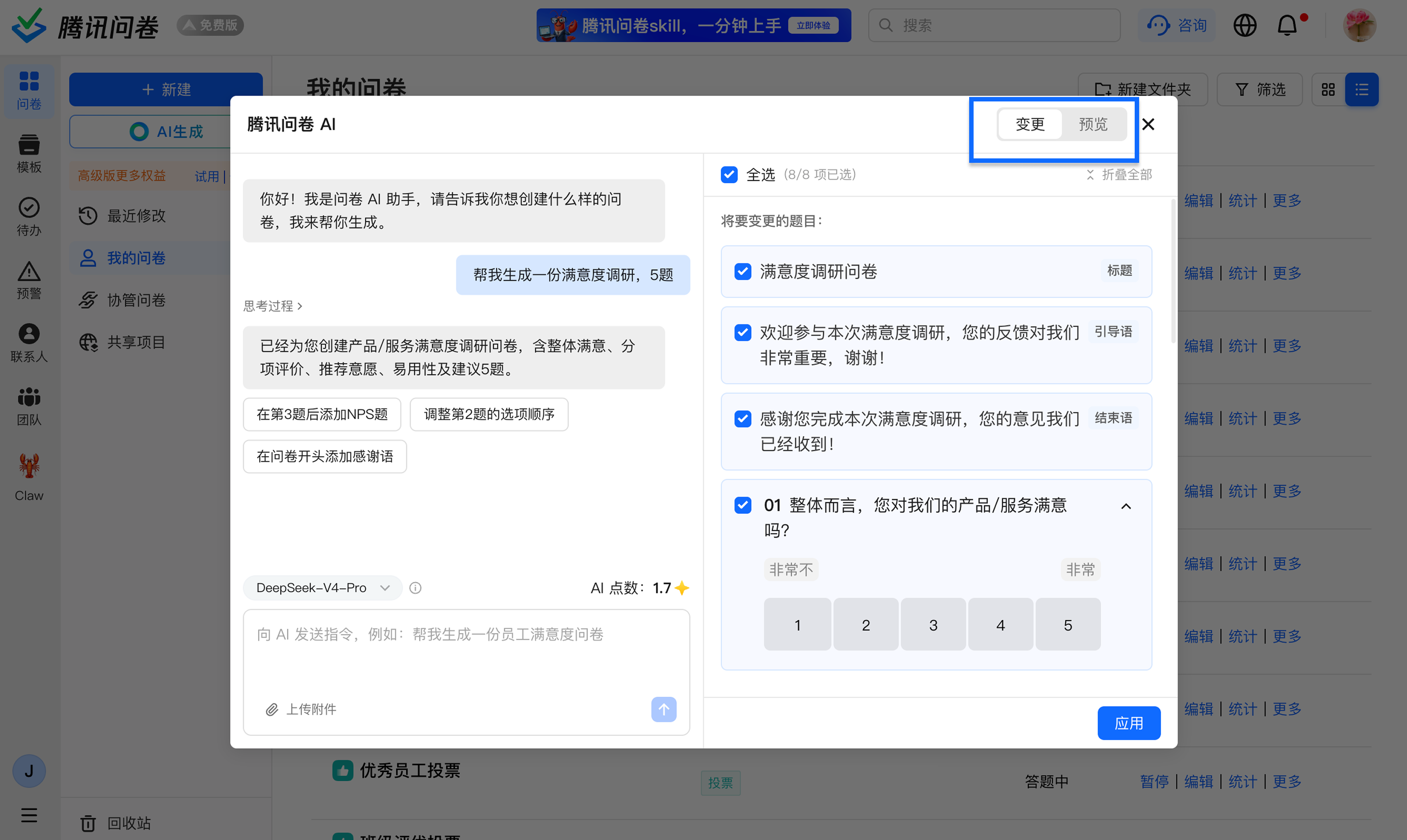Uncheck the 欢迎参与本次满意度调研 intro item
Screen dimensions: 1407x840
click(x=743, y=332)
